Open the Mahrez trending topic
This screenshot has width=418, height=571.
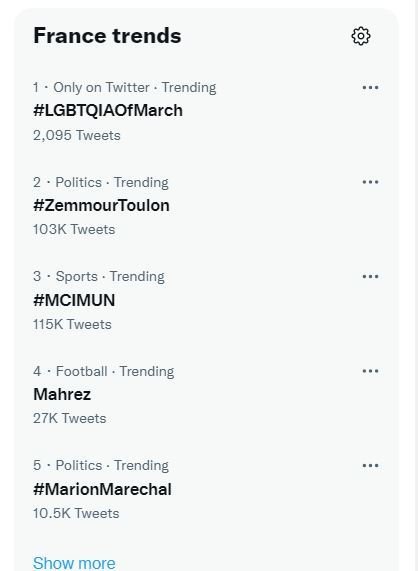[62, 394]
